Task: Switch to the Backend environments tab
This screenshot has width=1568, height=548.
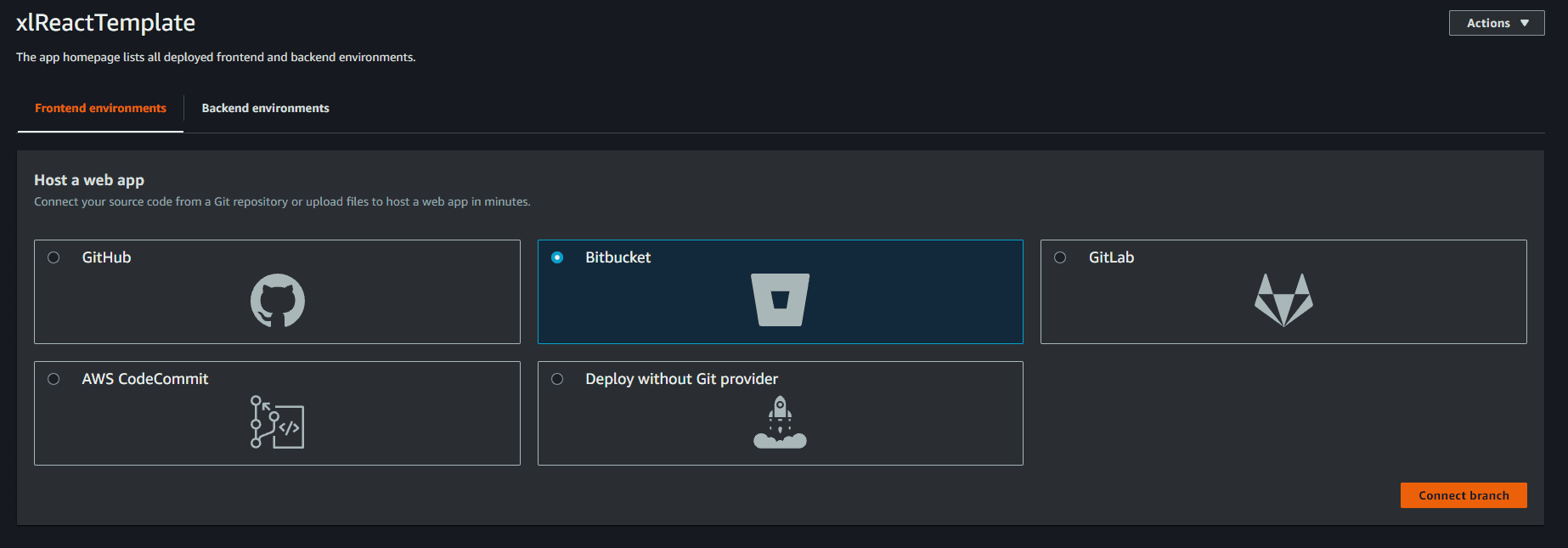Action: click(x=265, y=108)
